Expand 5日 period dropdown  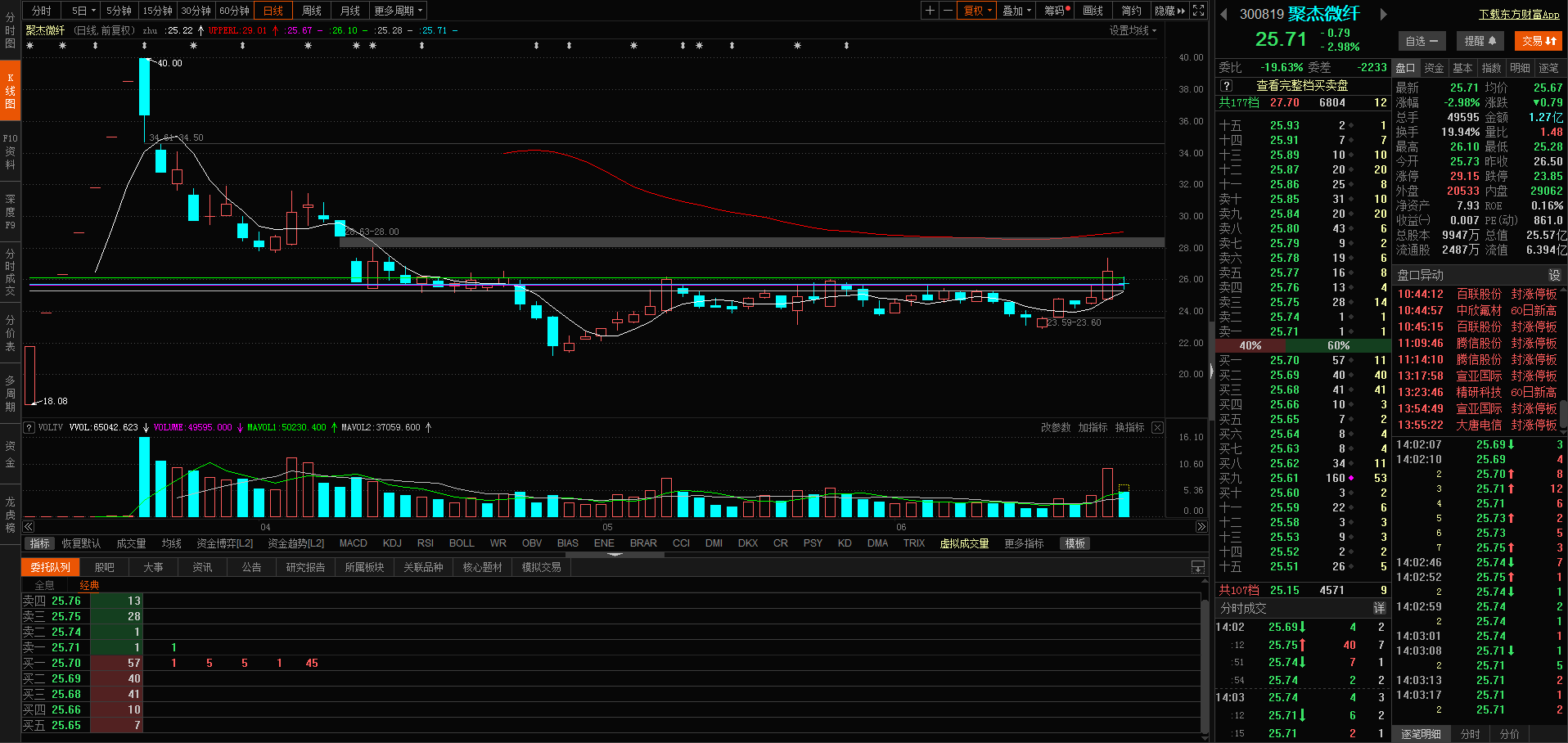[x=83, y=11]
